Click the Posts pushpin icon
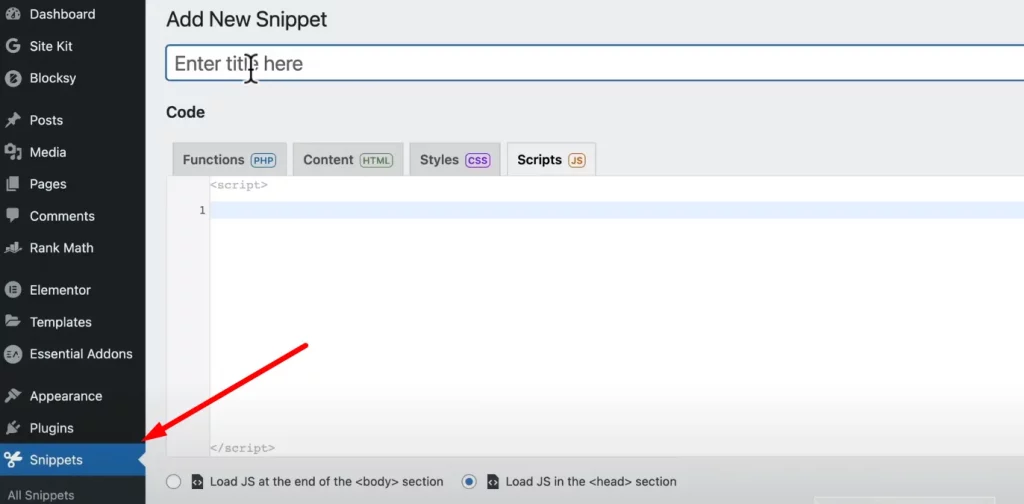Image resolution: width=1024 pixels, height=504 pixels. (x=13, y=120)
